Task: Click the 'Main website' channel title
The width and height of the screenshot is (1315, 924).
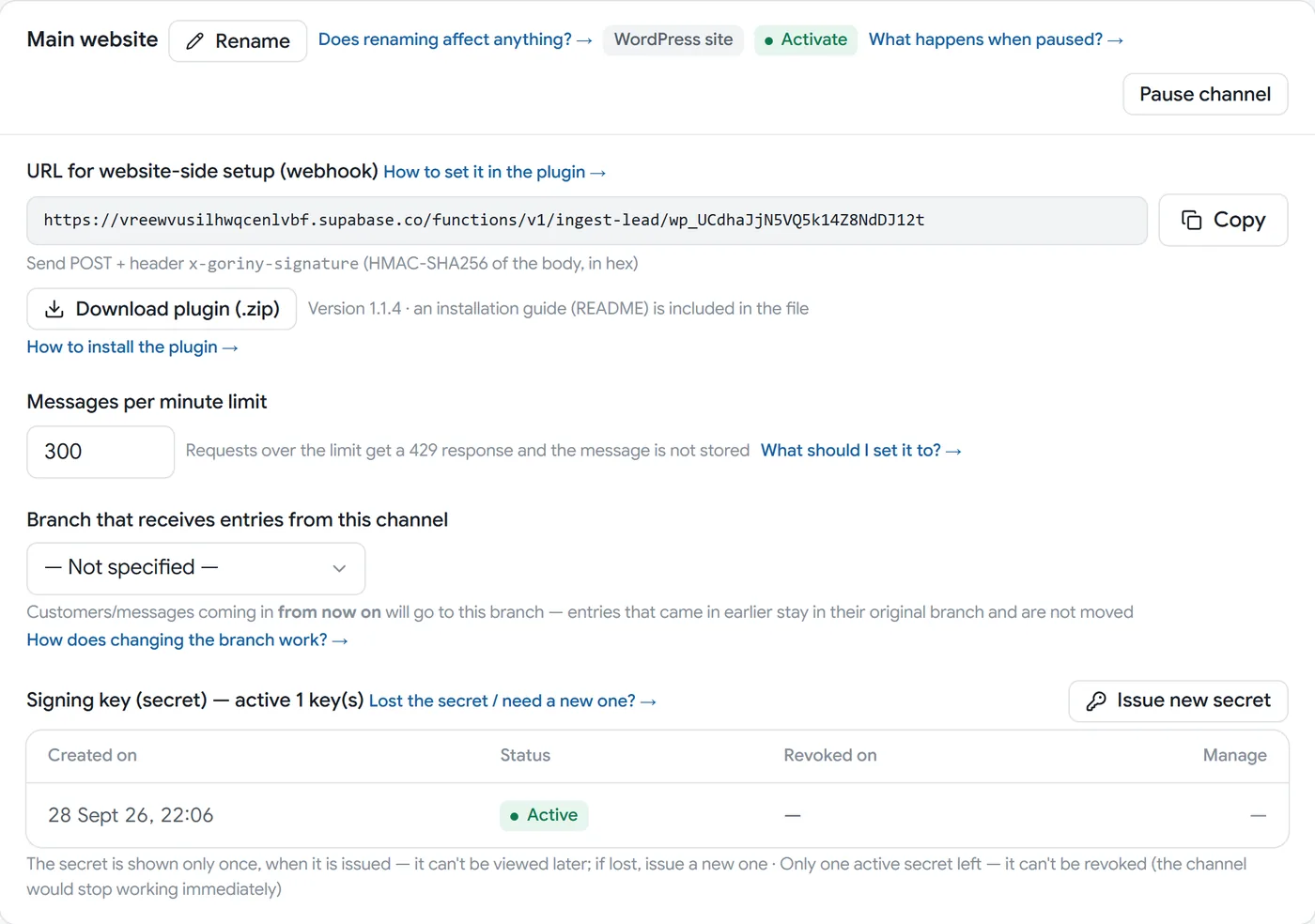Action: pyautogui.click(x=92, y=39)
